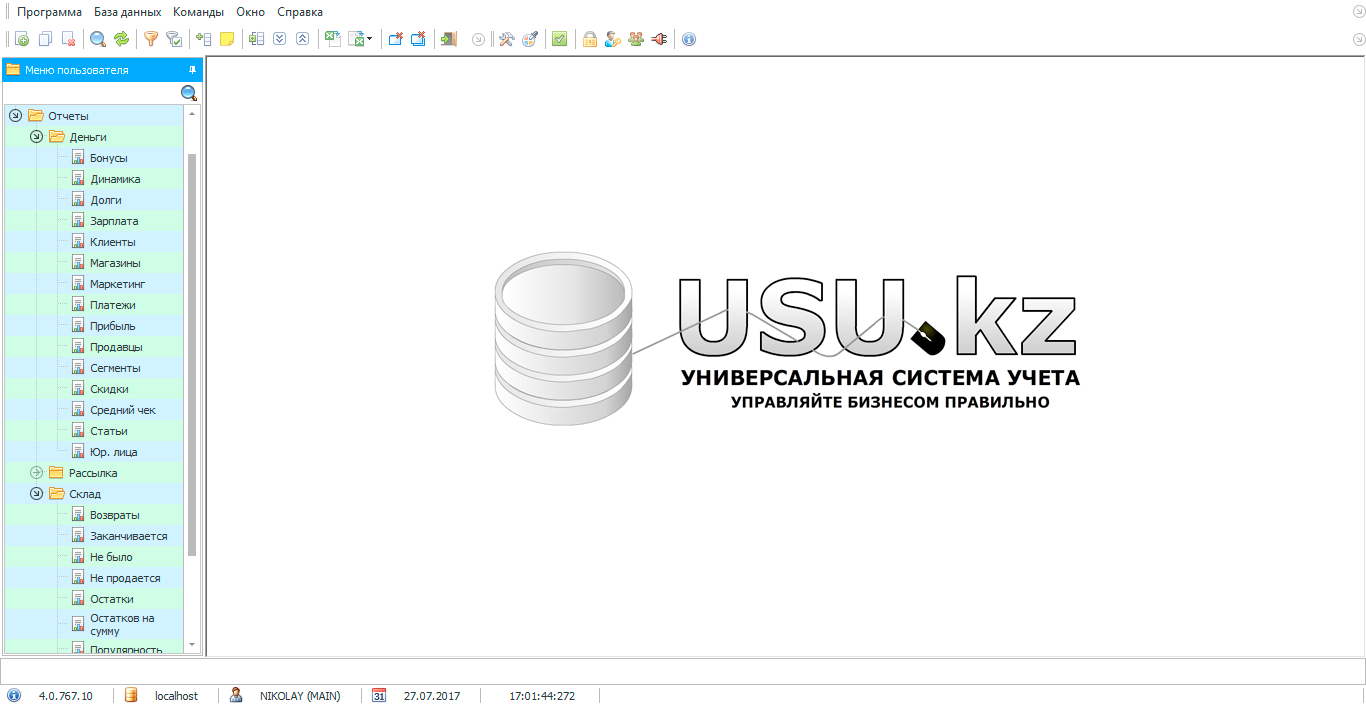Click the red plug connection icon

(658, 39)
